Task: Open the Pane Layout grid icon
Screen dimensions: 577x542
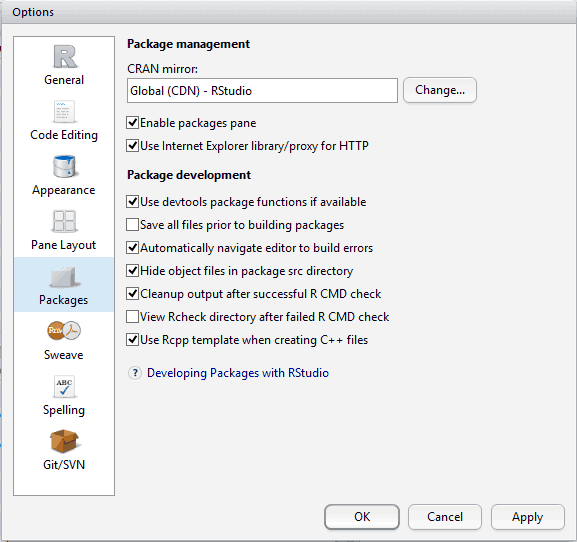Action: (64, 221)
